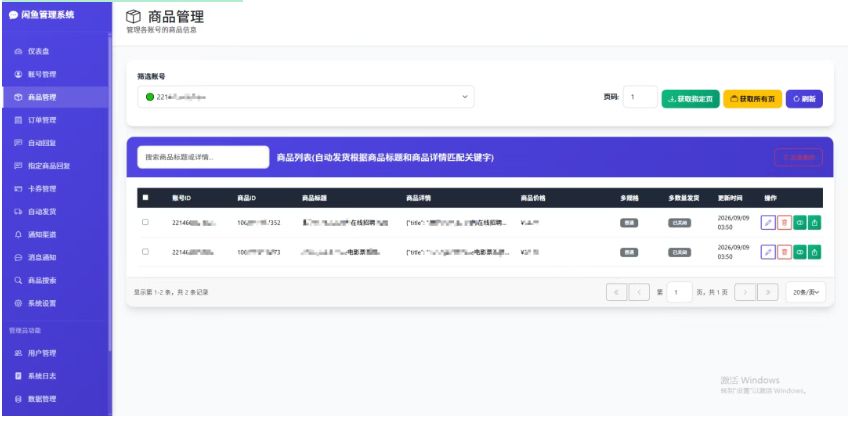Click the 获取指定页 button

click(x=691, y=99)
